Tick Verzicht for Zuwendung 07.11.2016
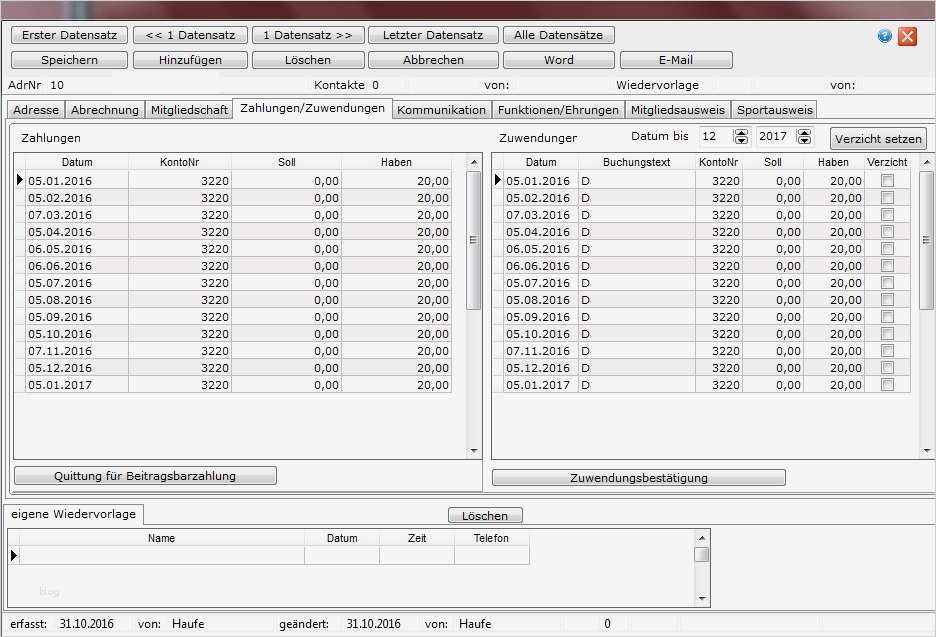Viewport: 936px width, 637px height. [x=888, y=350]
